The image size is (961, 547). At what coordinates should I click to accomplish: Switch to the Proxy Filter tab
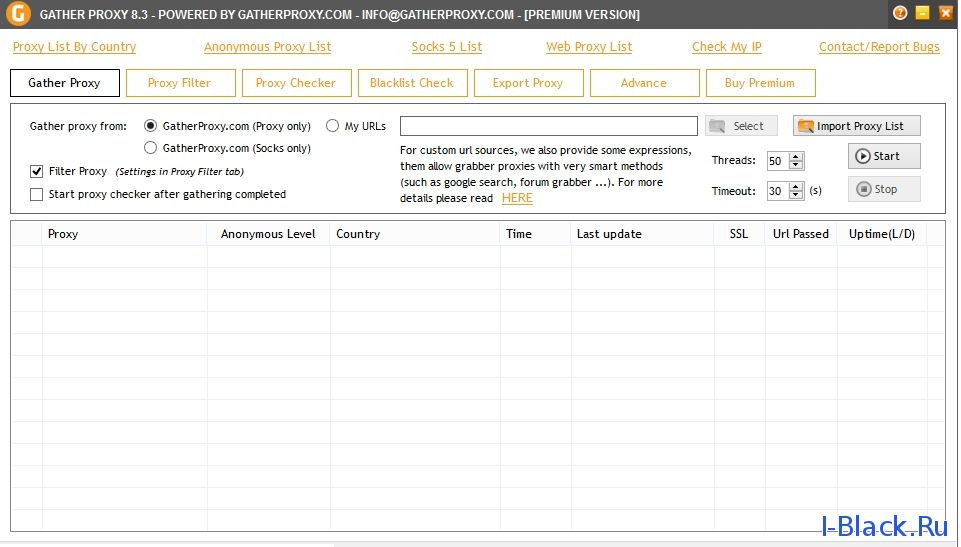point(180,83)
